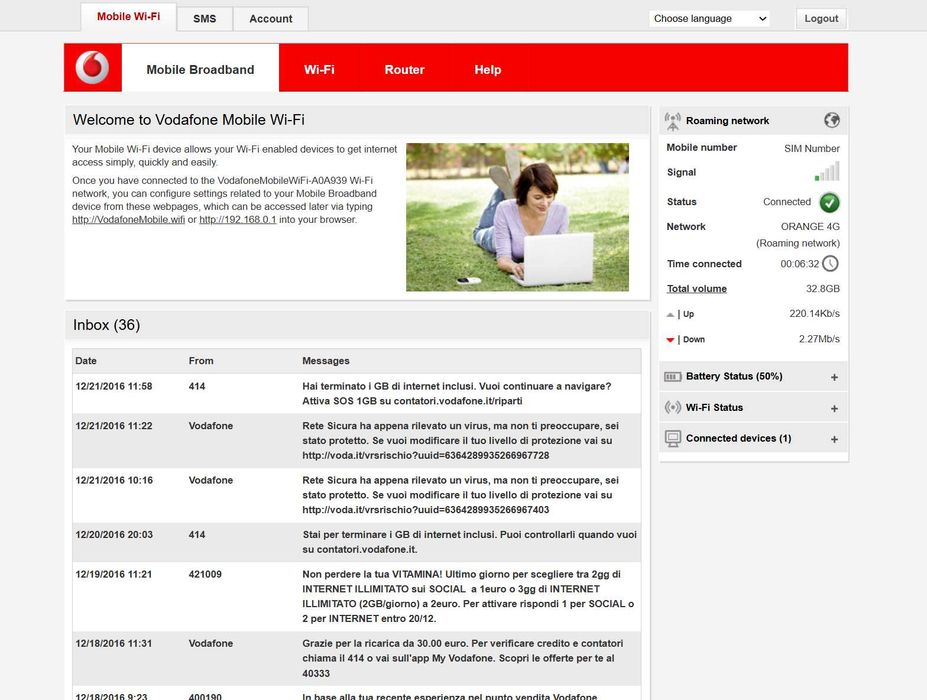Switch to the Mobile Wi-Fi tab
This screenshot has width=927, height=700.
point(128,17)
